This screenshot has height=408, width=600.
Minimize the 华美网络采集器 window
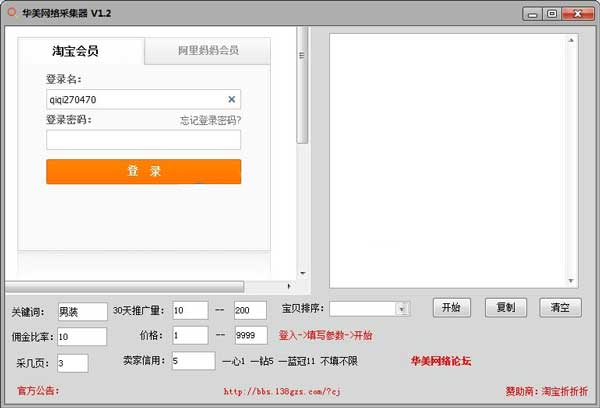coord(532,14)
